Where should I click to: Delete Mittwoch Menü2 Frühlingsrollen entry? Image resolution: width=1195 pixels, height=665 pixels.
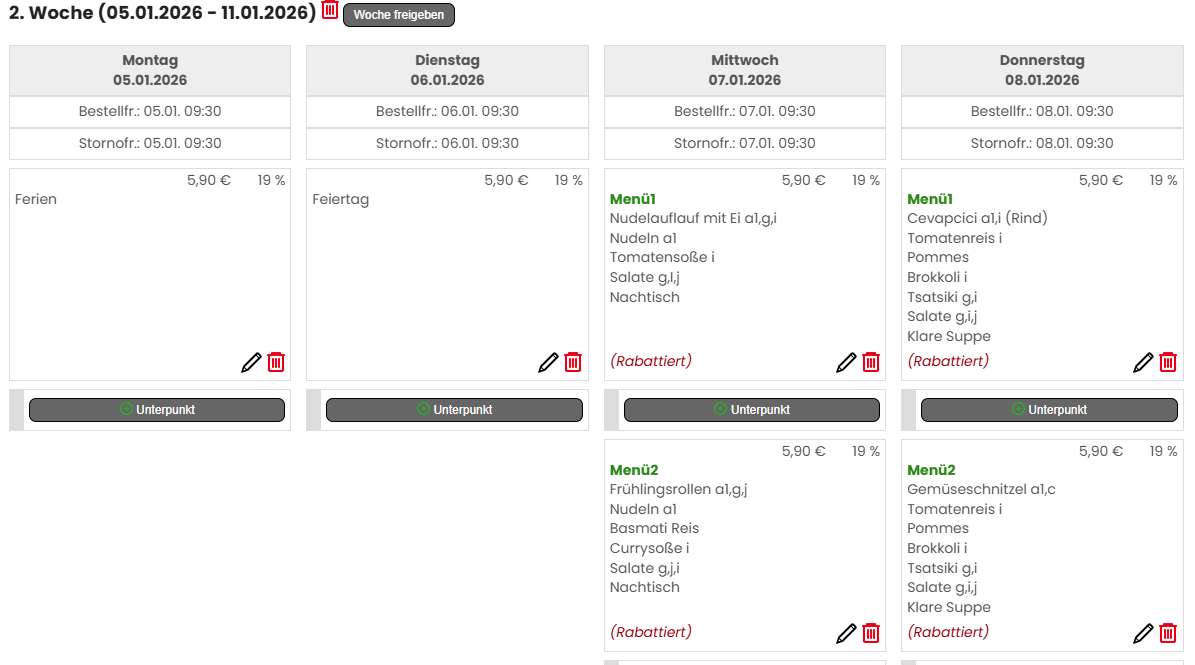871,633
